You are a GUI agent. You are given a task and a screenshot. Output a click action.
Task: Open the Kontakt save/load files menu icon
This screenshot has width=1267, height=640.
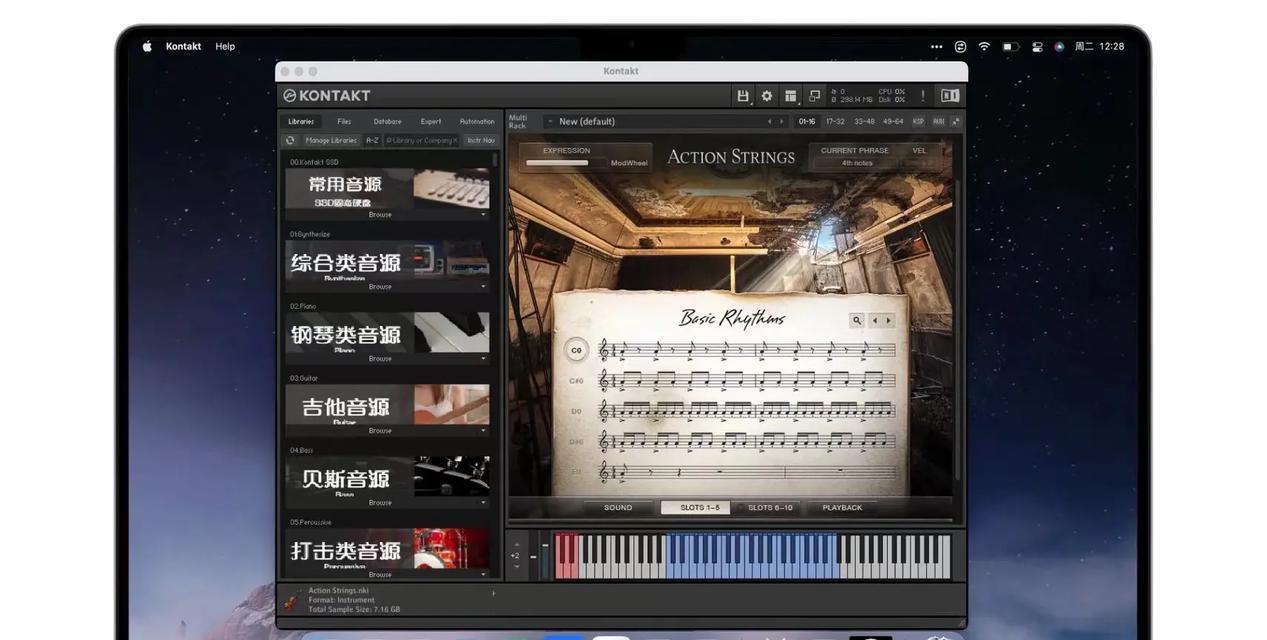click(742, 96)
